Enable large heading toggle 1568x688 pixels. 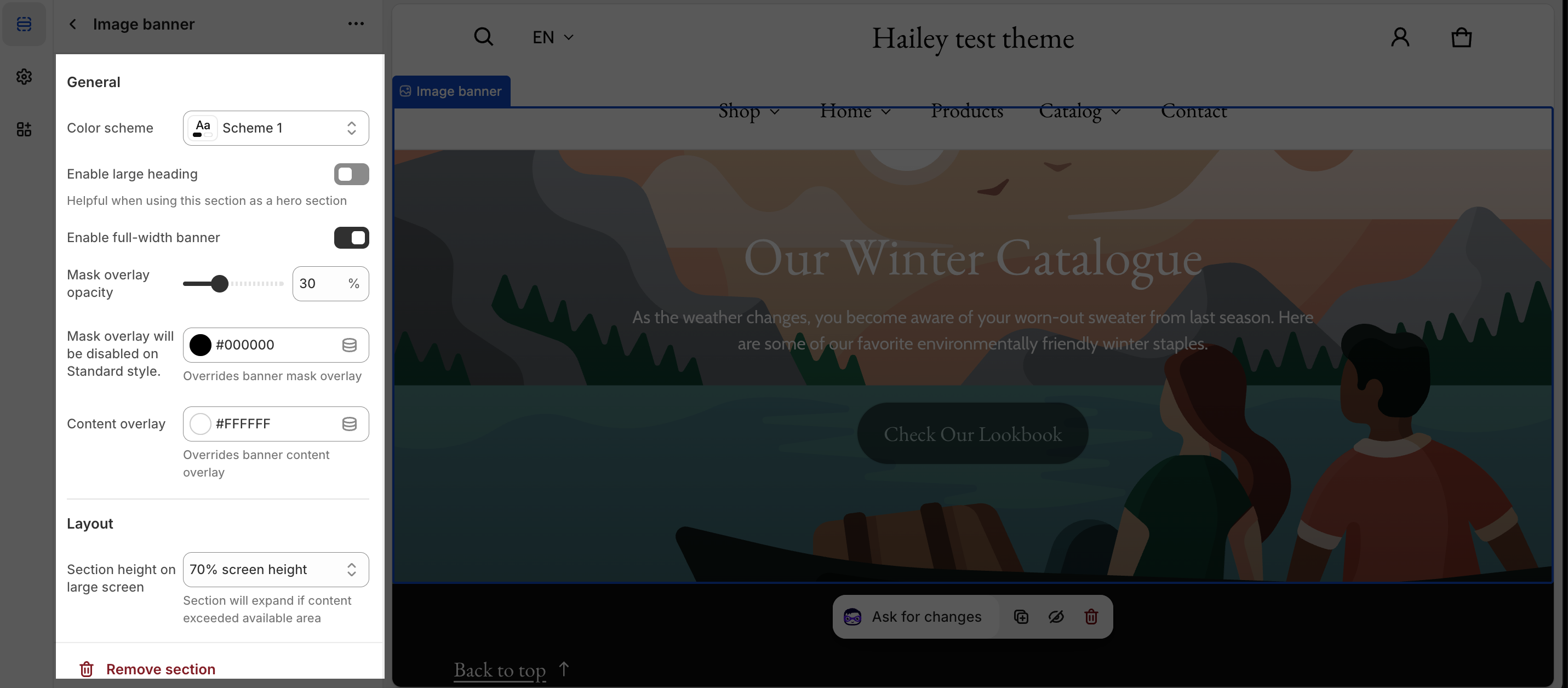click(351, 174)
